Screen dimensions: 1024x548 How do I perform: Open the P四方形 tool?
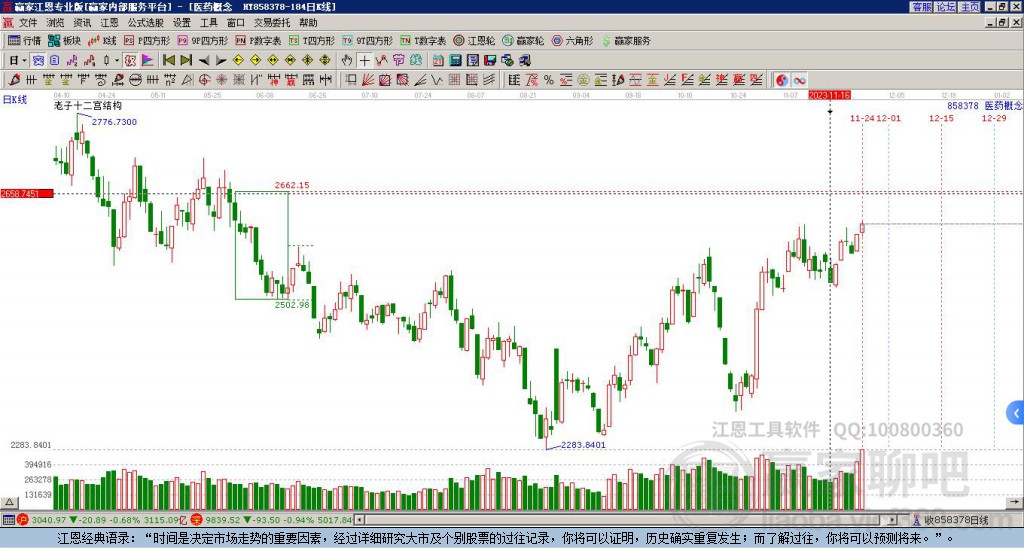(x=147, y=40)
